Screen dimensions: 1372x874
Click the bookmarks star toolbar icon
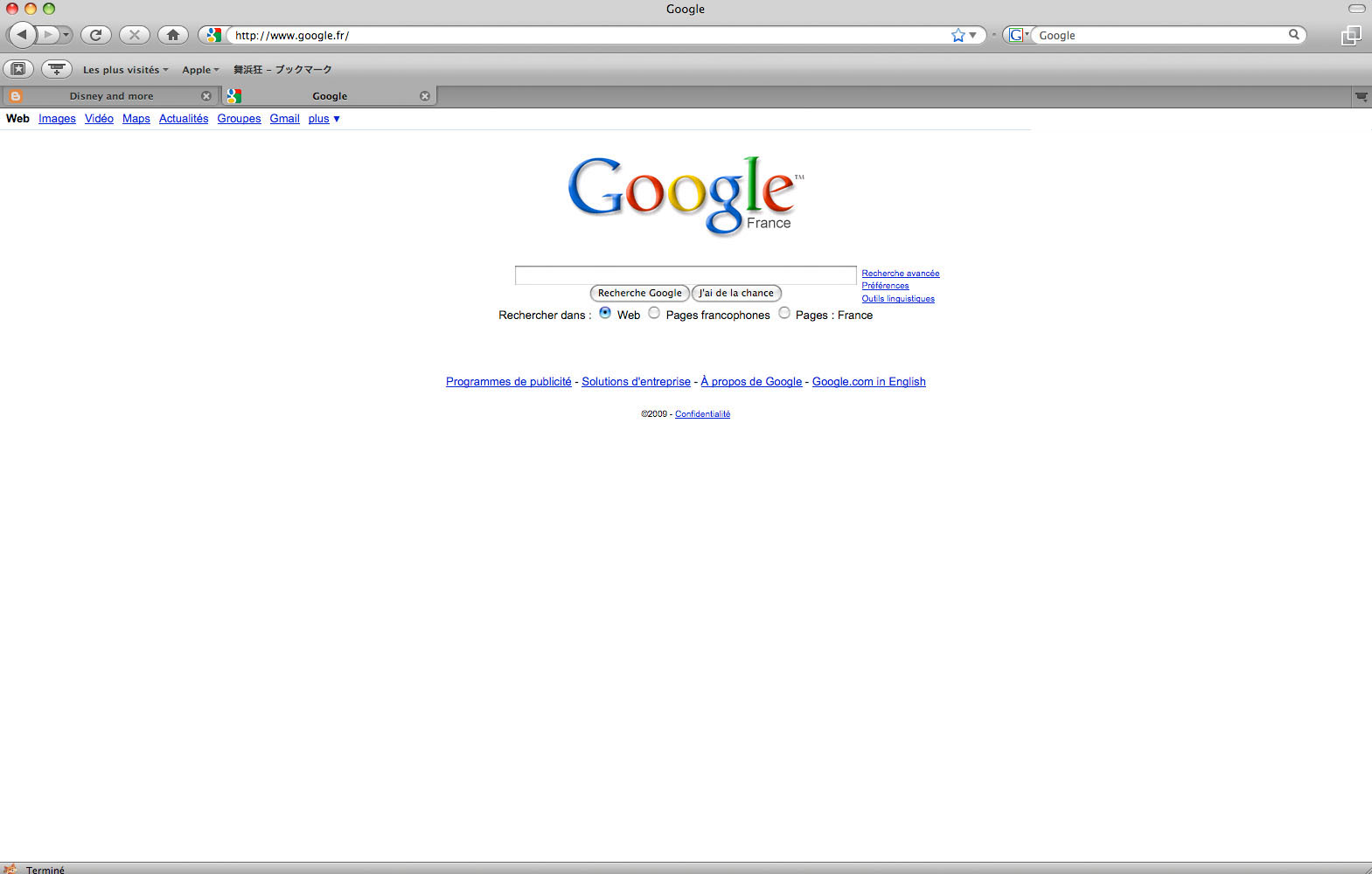pyautogui.click(x=18, y=68)
